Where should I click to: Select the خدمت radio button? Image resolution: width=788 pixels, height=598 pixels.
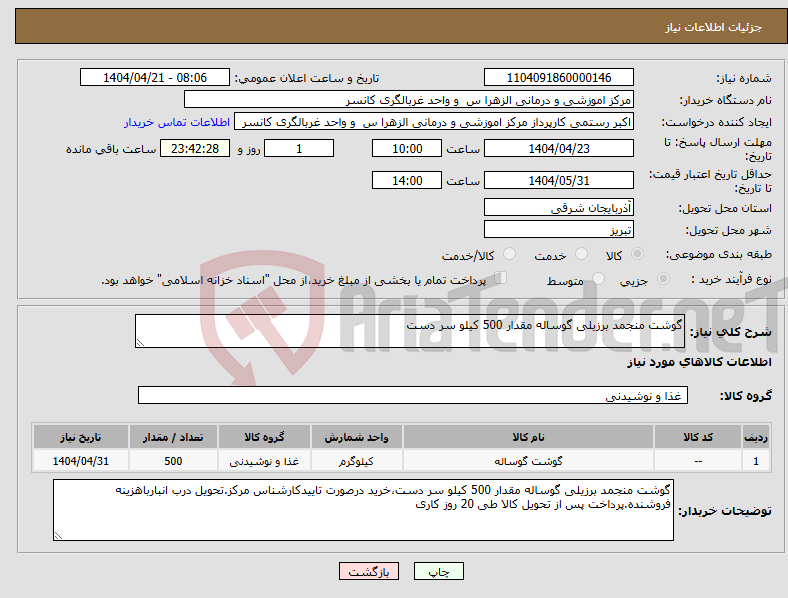581,254
